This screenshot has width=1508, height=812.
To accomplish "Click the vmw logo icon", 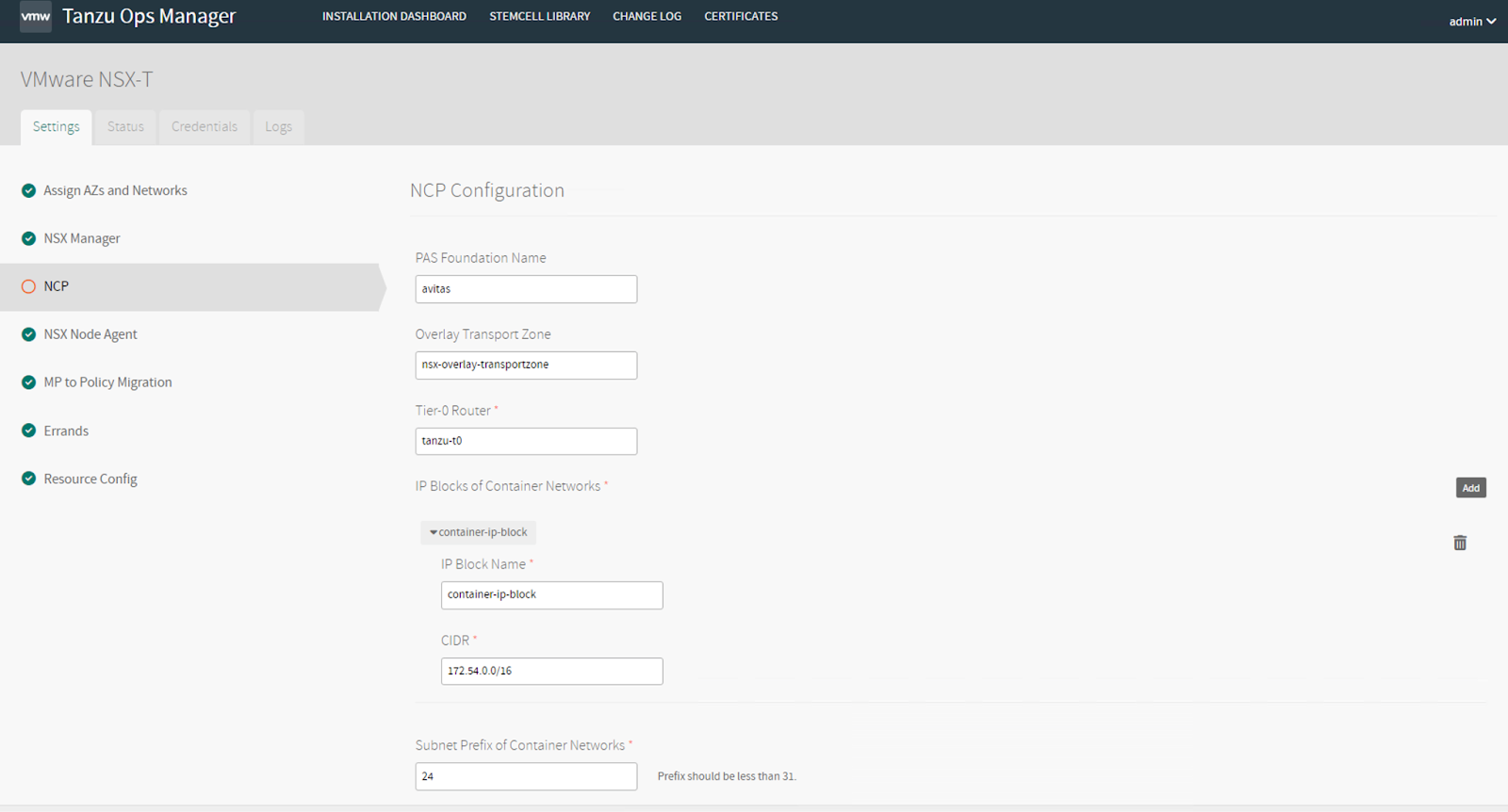I will 36,17.
